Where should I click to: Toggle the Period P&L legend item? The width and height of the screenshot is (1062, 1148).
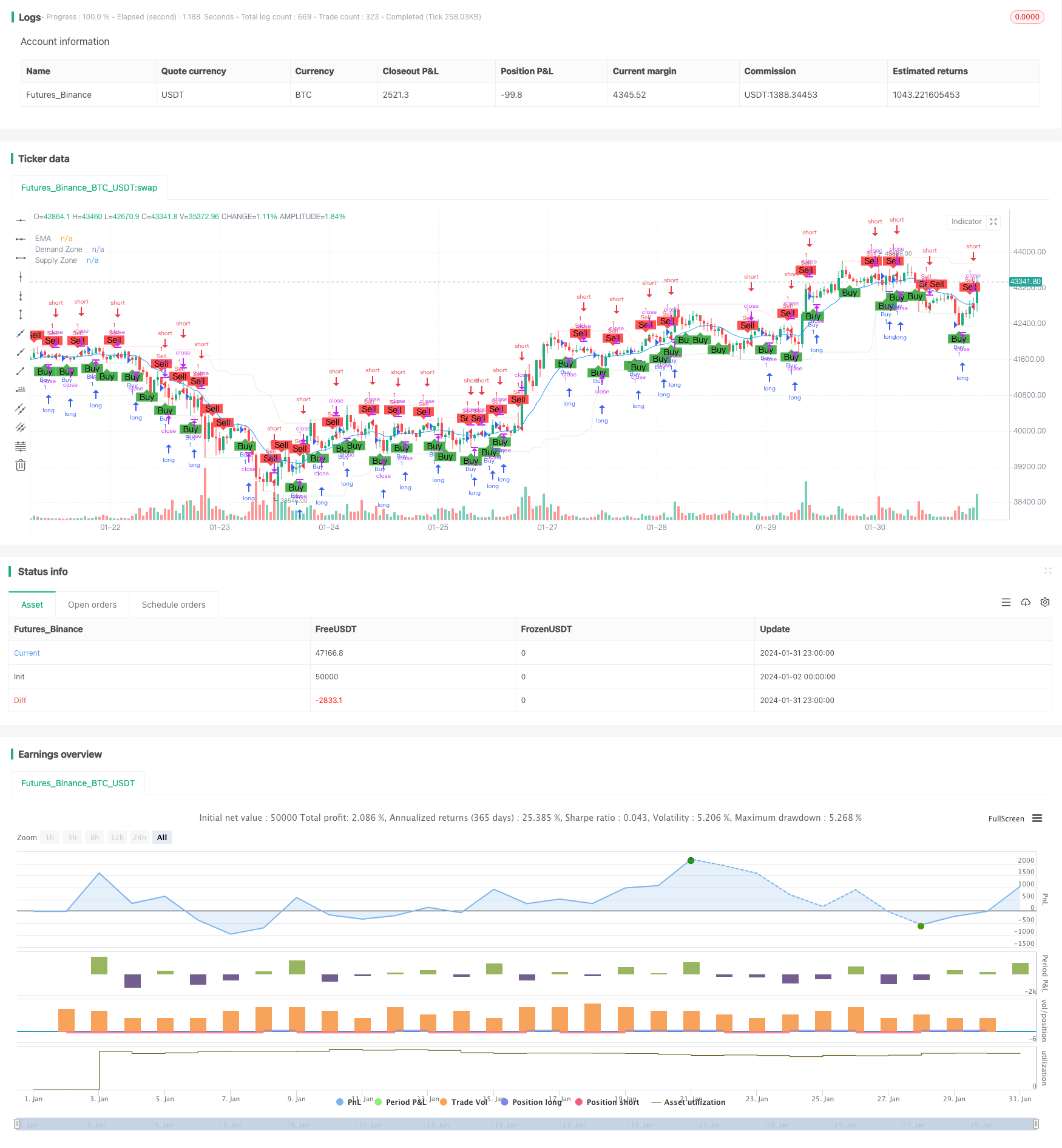401,1102
